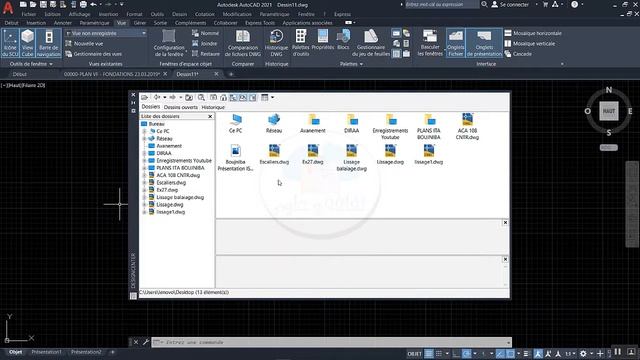Open Gestionnaire du jeu de feuilles
This screenshot has height=360, width=640.
tap(371, 43)
